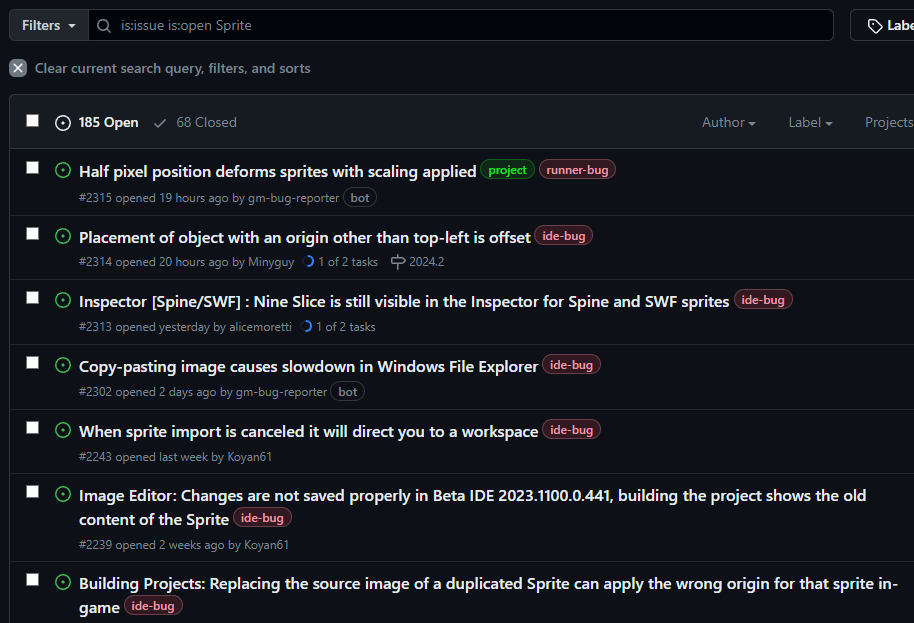This screenshot has width=914, height=623.
Task: Click the task progress icon on issue #2313
Action: coord(308,327)
